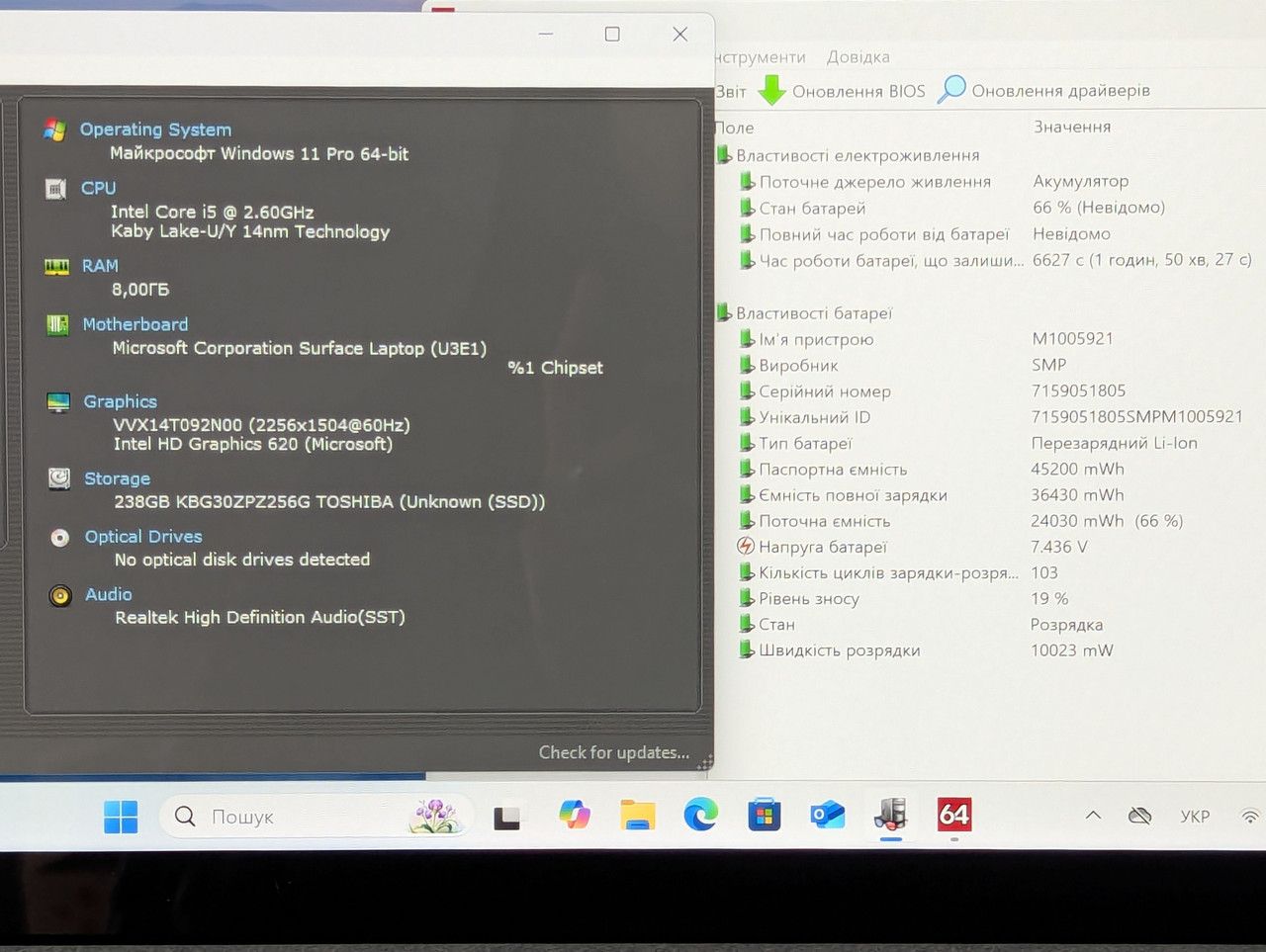
Task: Click "Microsoft Corporation Surface Laptop (U3E1)" in Speccy
Action: click(300, 348)
